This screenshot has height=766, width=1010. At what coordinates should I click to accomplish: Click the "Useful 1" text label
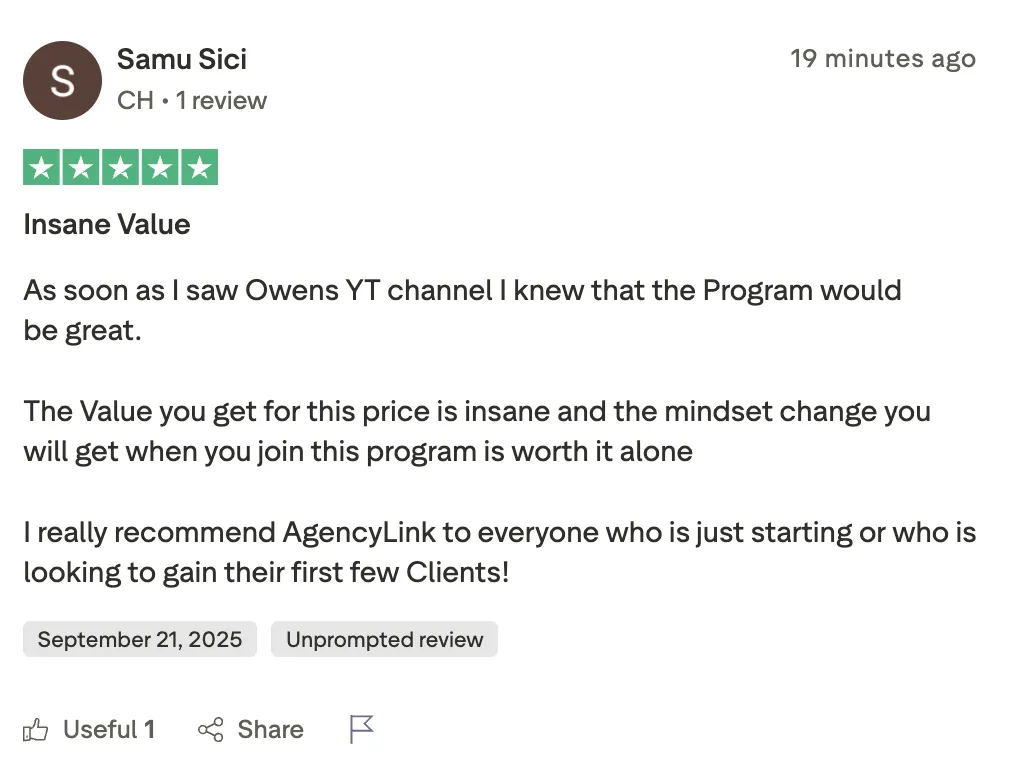tap(108, 730)
